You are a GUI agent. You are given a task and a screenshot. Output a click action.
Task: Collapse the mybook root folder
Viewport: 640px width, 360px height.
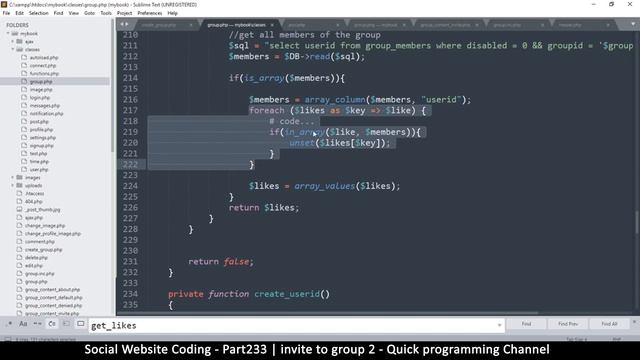(x=8, y=33)
